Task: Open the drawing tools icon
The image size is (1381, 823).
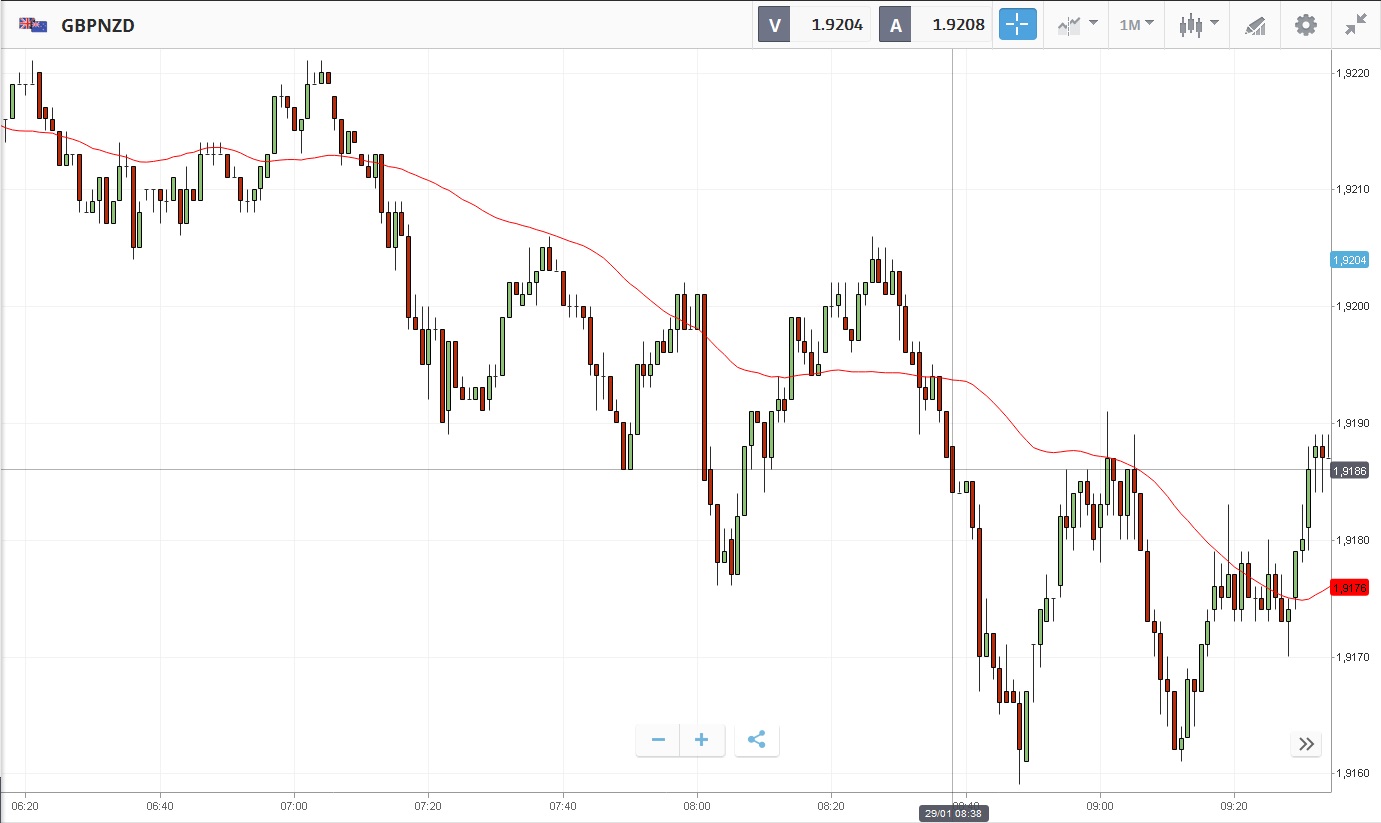Action: pyautogui.click(x=1256, y=25)
